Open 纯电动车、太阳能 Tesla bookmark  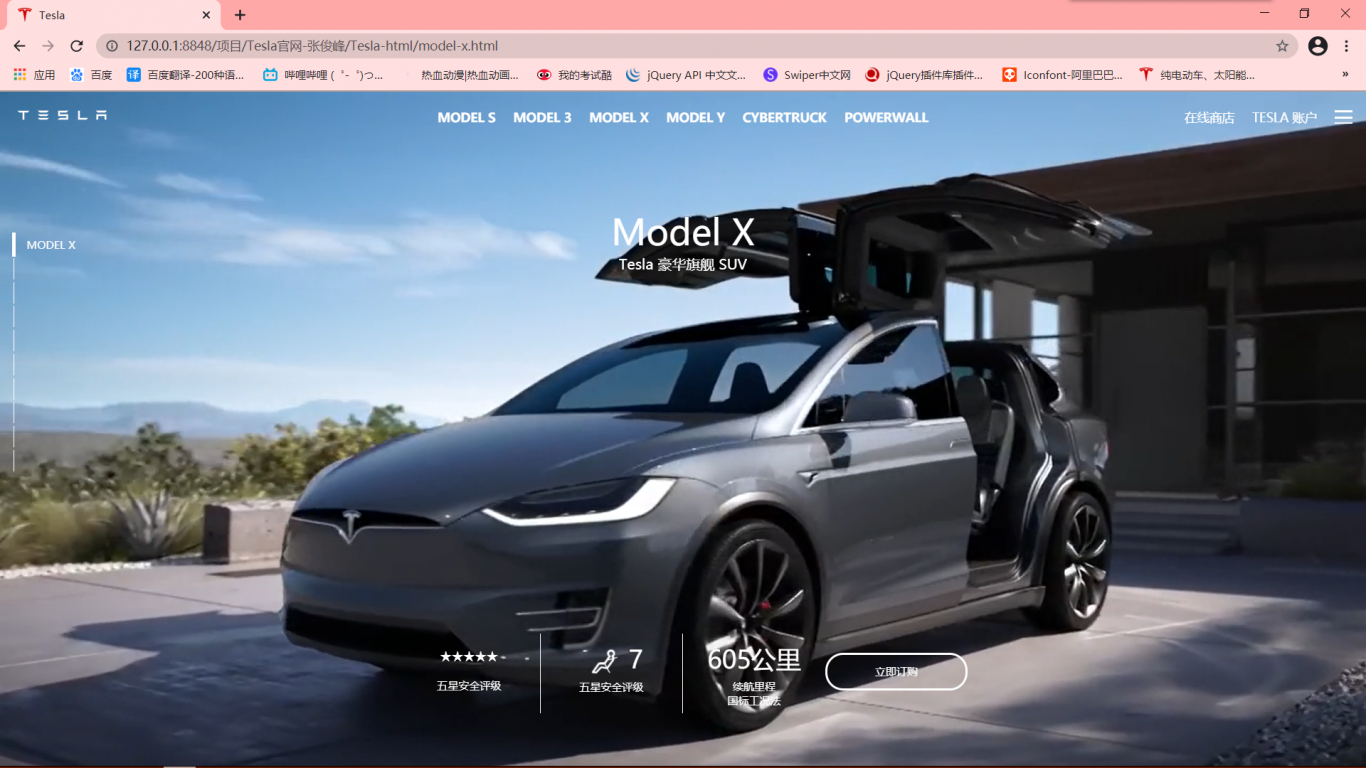[x=1197, y=75]
